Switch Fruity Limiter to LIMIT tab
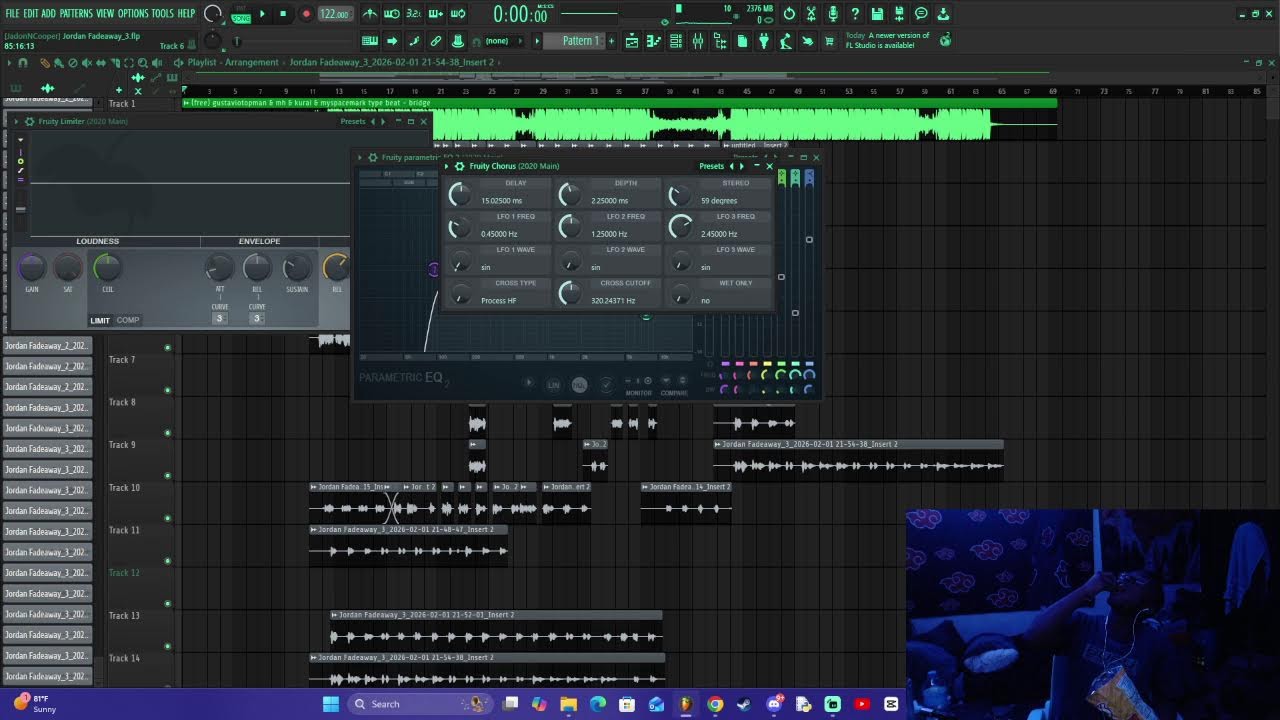 100,320
